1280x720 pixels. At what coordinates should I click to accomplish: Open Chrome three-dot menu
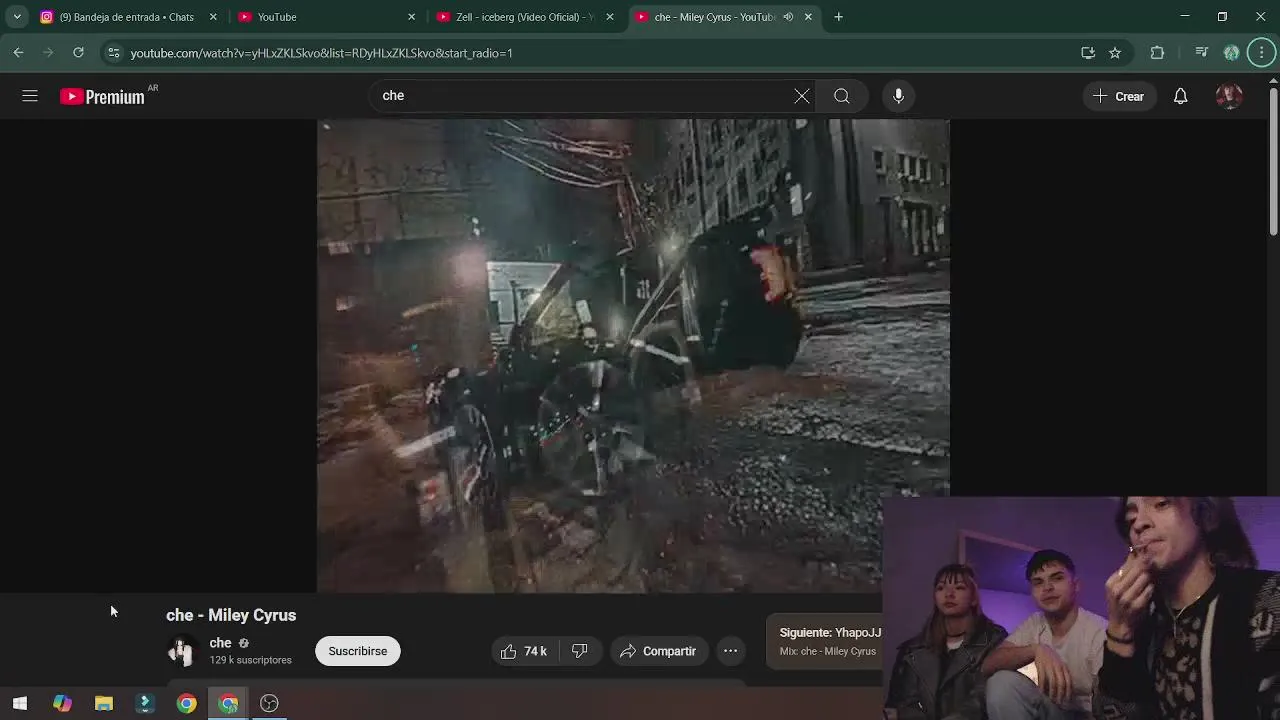click(1262, 53)
